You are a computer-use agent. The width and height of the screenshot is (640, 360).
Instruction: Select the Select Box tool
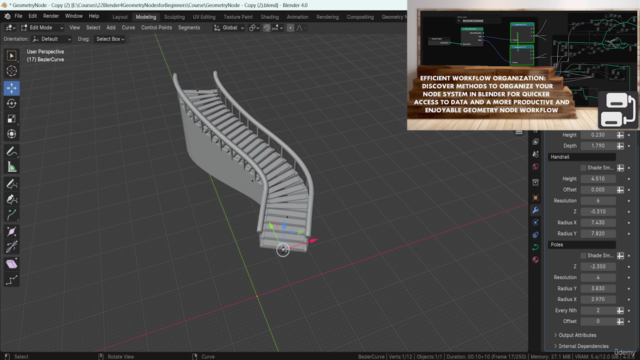pyautogui.click(x=11, y=56)
